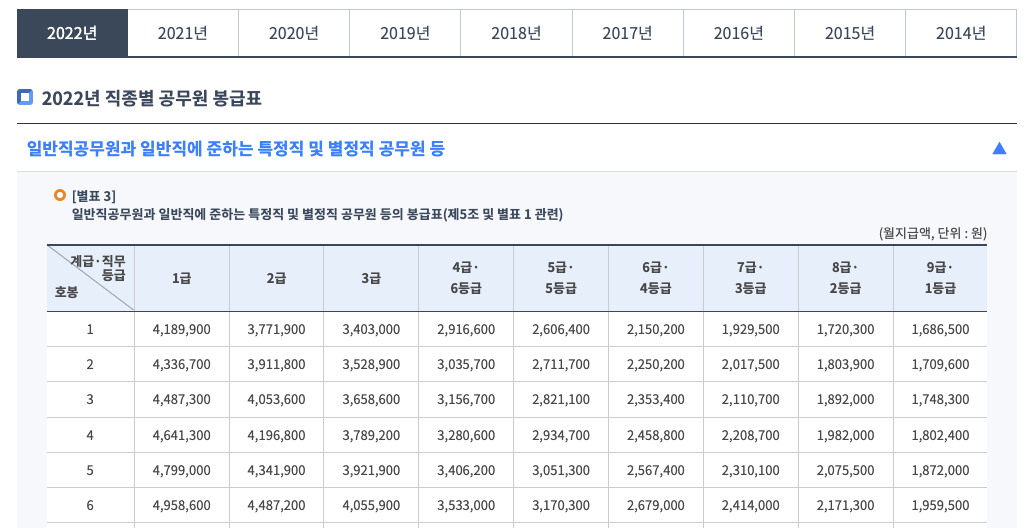Click the 3,280,600 cell
Viewport: 1034px width, 528px height.
(x=466, y=435)
